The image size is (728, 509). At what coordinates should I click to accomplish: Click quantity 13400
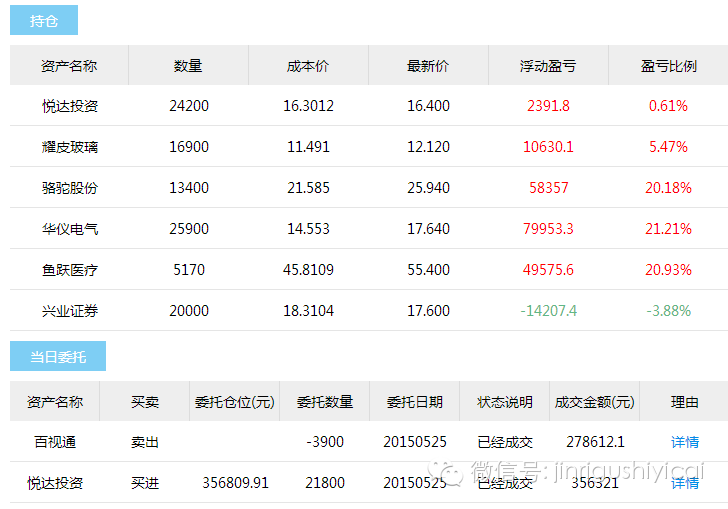(189, 188)
